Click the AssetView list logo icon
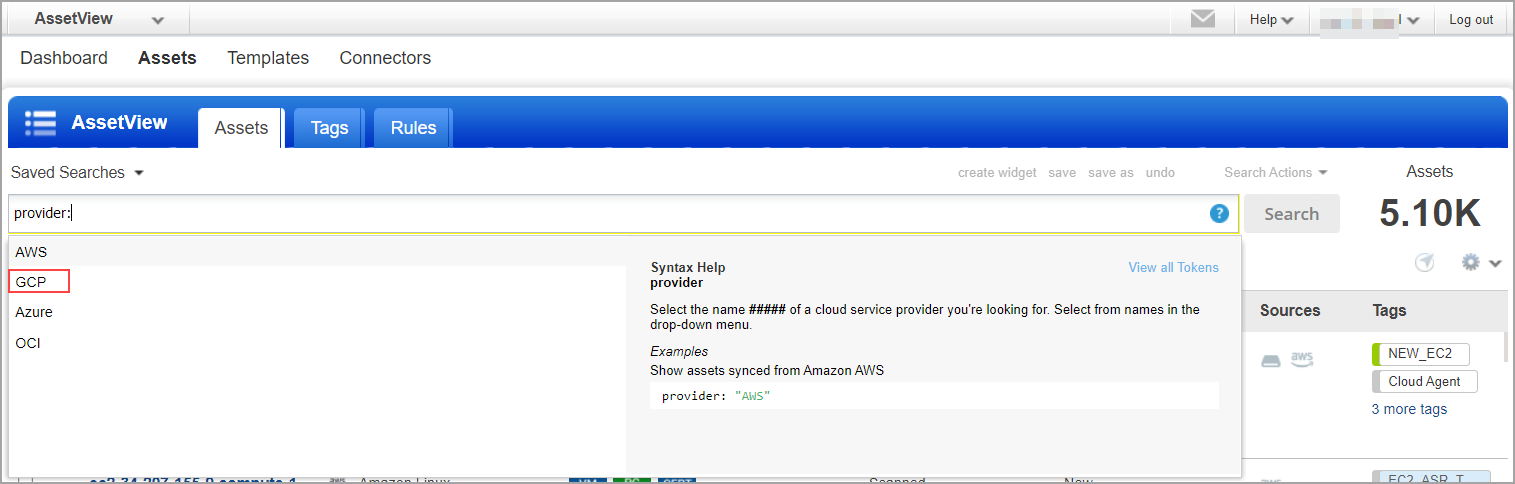 click(40, 123)
